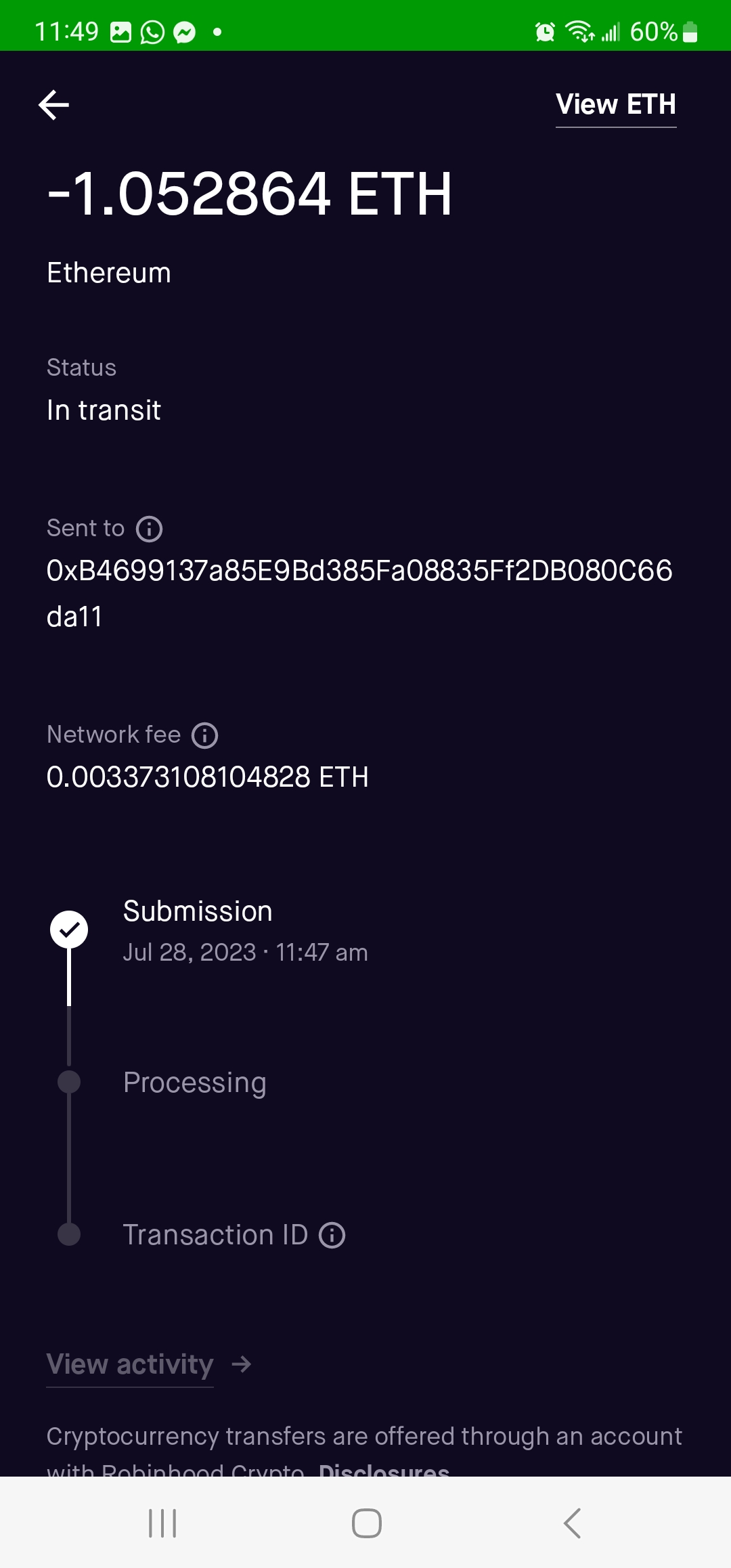Image resolution: width=731 pixels, height=1568 pixels.
Task: Open the View ETH link
Action: 615,105
